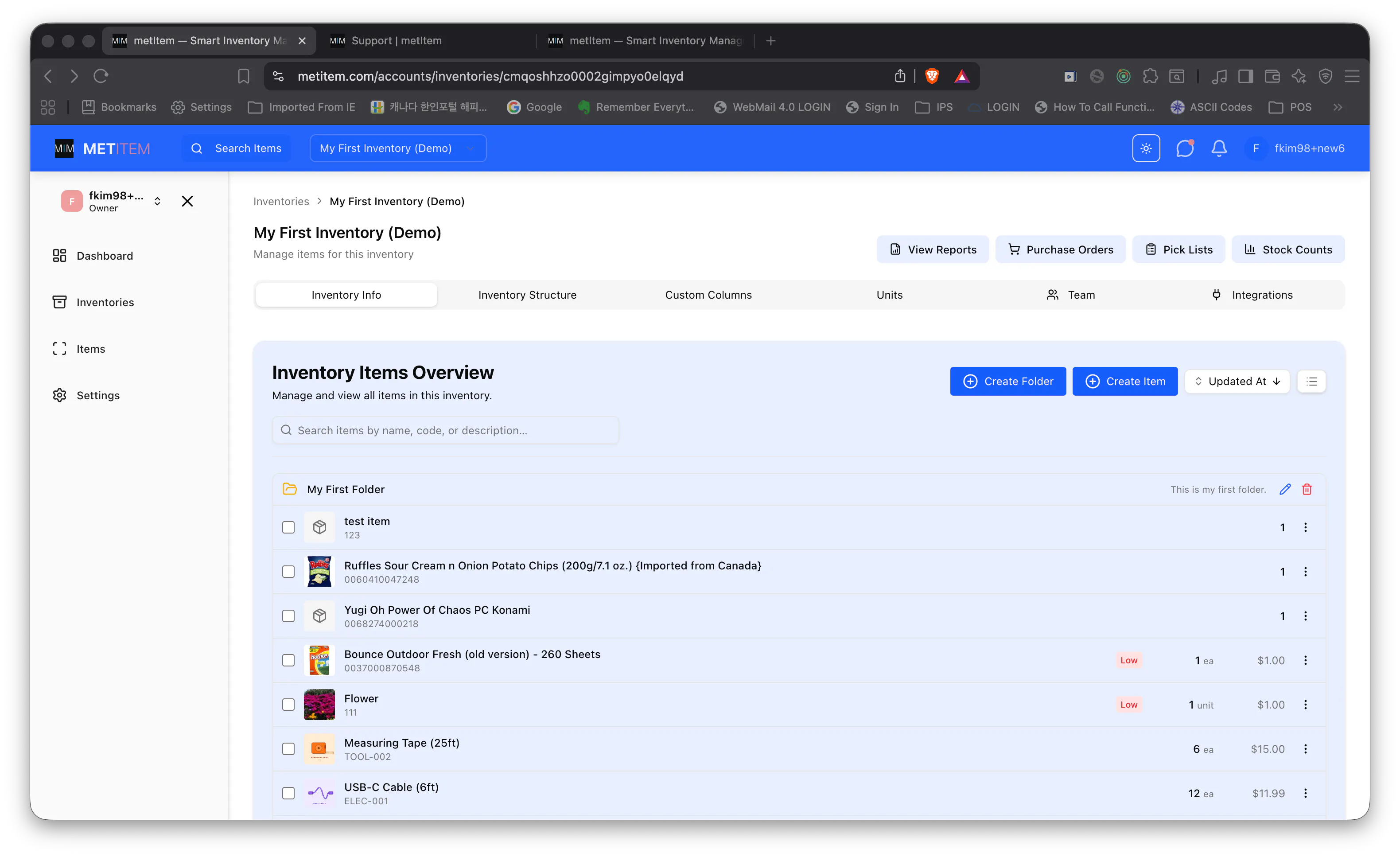
Task: Open View Reports
Action: pyautogui.click(x=933, y=249)
